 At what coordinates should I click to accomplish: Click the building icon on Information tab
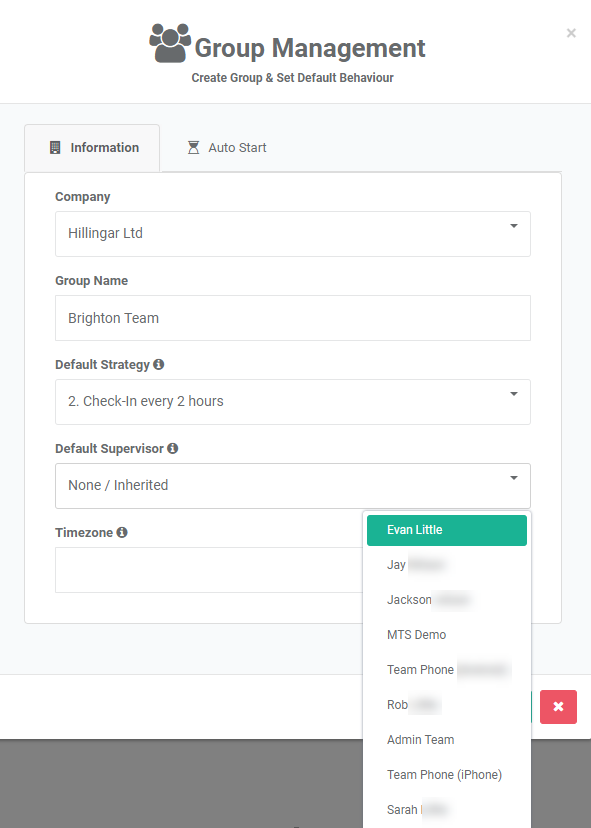pyautogui.click(x=55, y=147)
